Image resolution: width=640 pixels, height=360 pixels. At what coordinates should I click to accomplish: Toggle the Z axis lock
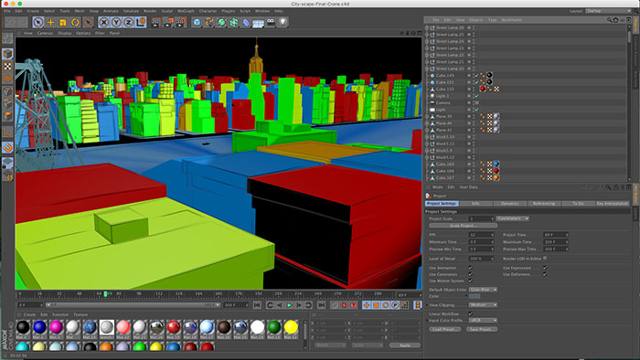[128, 22]
